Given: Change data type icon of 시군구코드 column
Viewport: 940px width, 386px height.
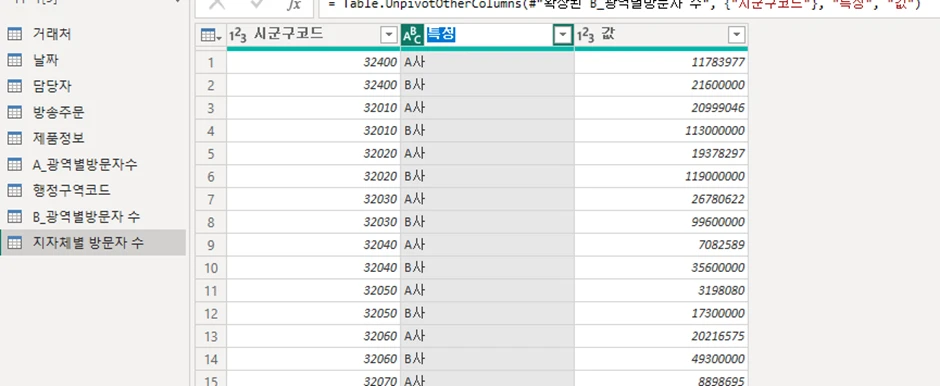Looking at the screenshot, I should pyautogui.click(x=238, y=36).
